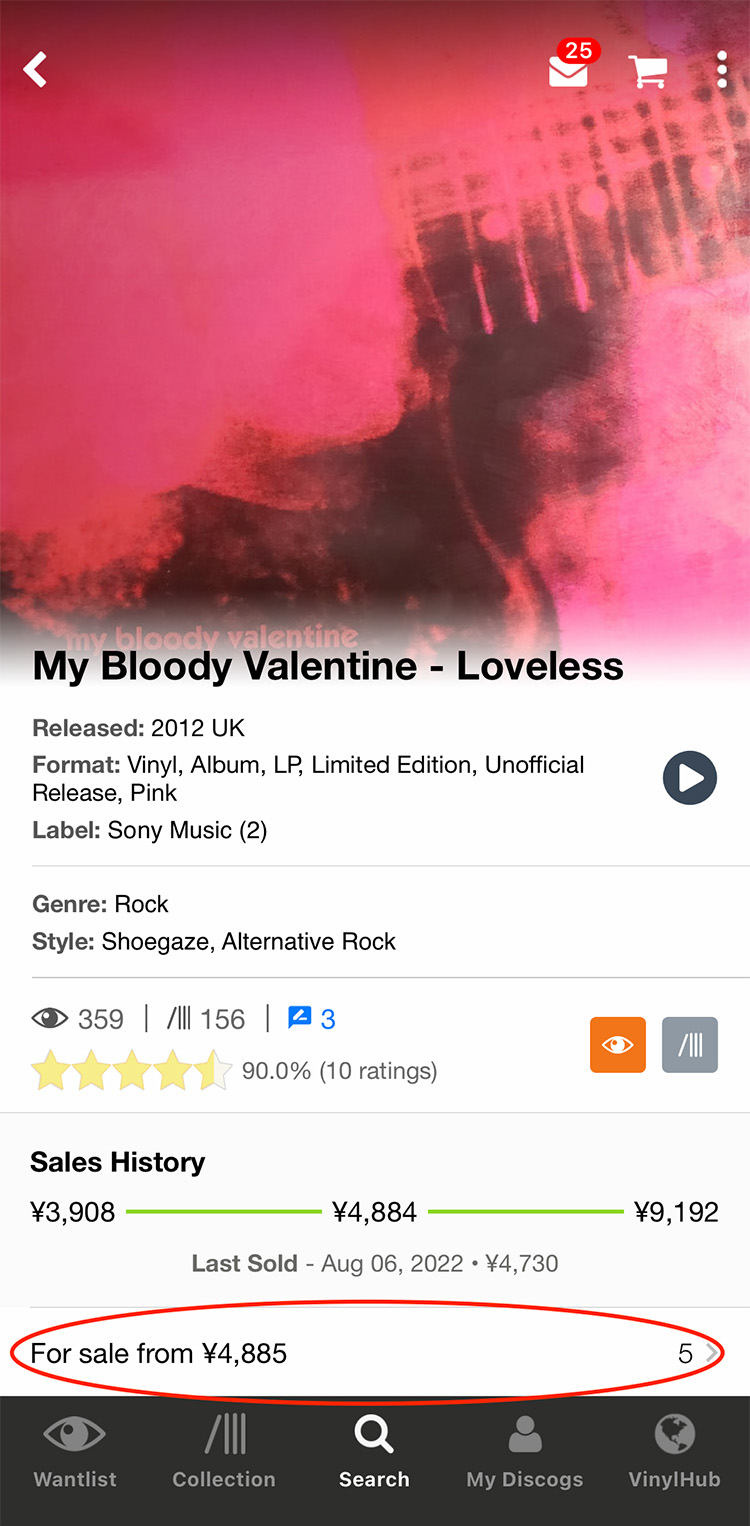This screenshot has height=1526, width=750.
Task: Tap the 156 collection count icon
Action: (206, 1019)
